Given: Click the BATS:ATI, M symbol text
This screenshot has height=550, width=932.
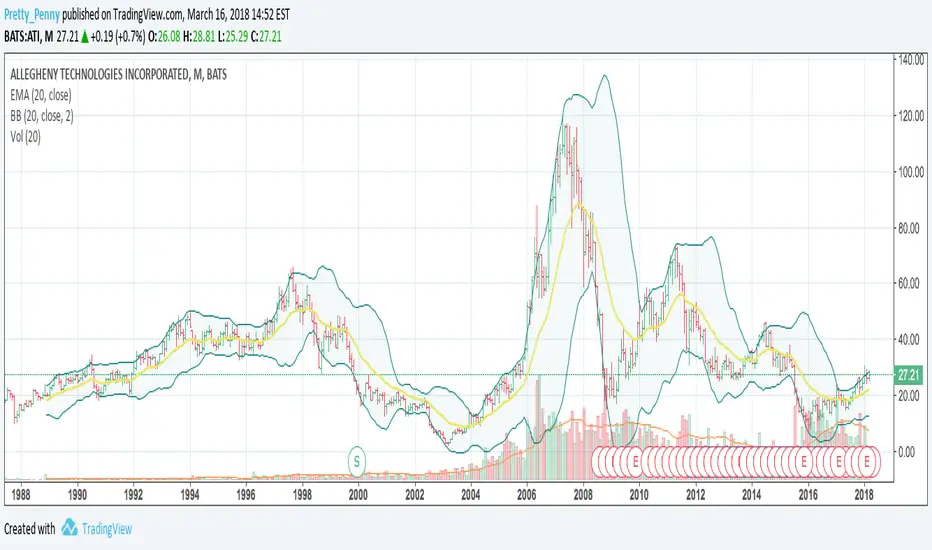Looking at the screenshot, I should pos(29,36).
